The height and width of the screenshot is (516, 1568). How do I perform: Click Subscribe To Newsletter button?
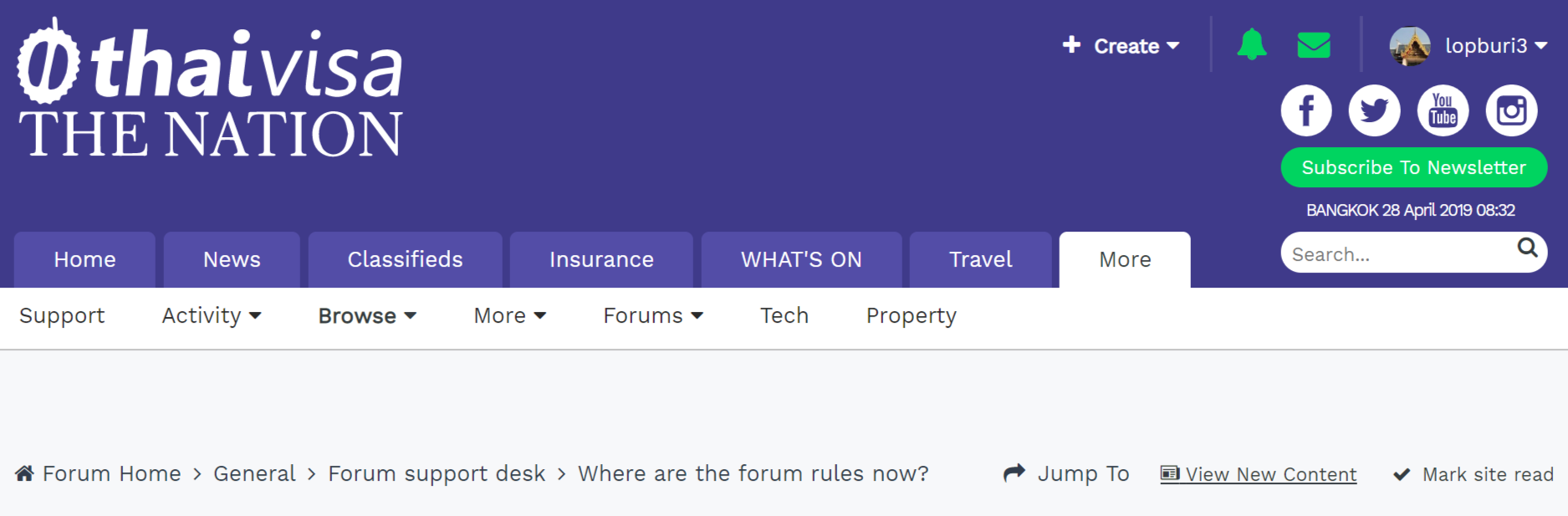click(x=1413, y=167)
